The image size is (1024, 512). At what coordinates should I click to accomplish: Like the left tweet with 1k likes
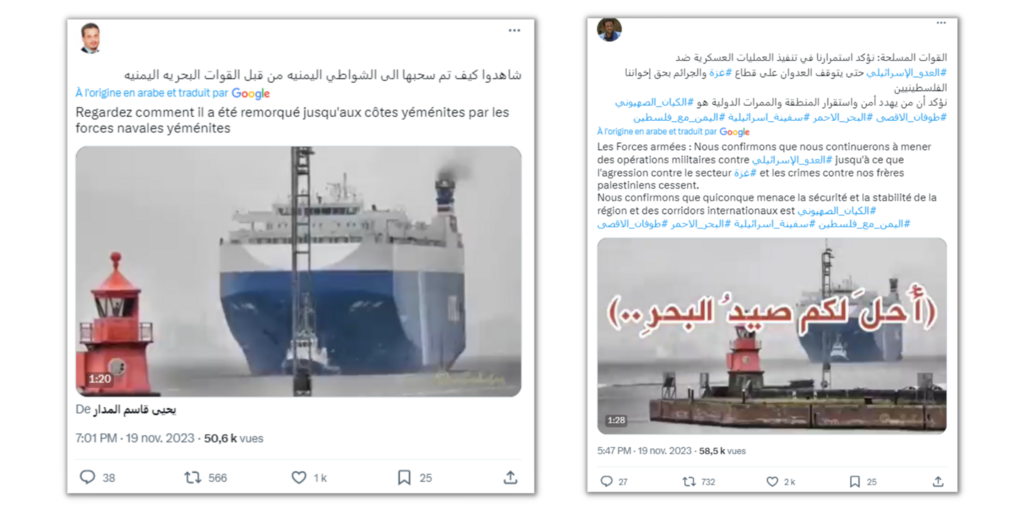[298, 477]
